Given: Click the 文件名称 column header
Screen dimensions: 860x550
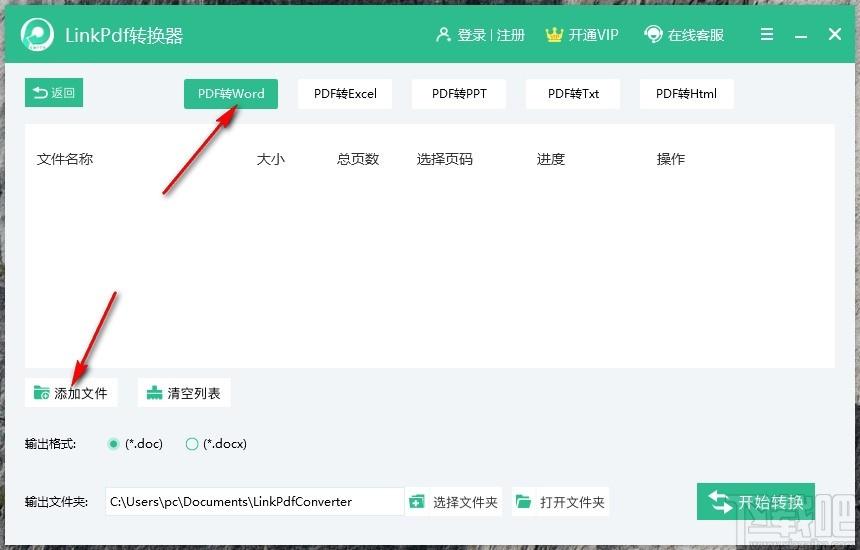Looking at the screenshot, I should pyautogui.click(x=65, y=159).
